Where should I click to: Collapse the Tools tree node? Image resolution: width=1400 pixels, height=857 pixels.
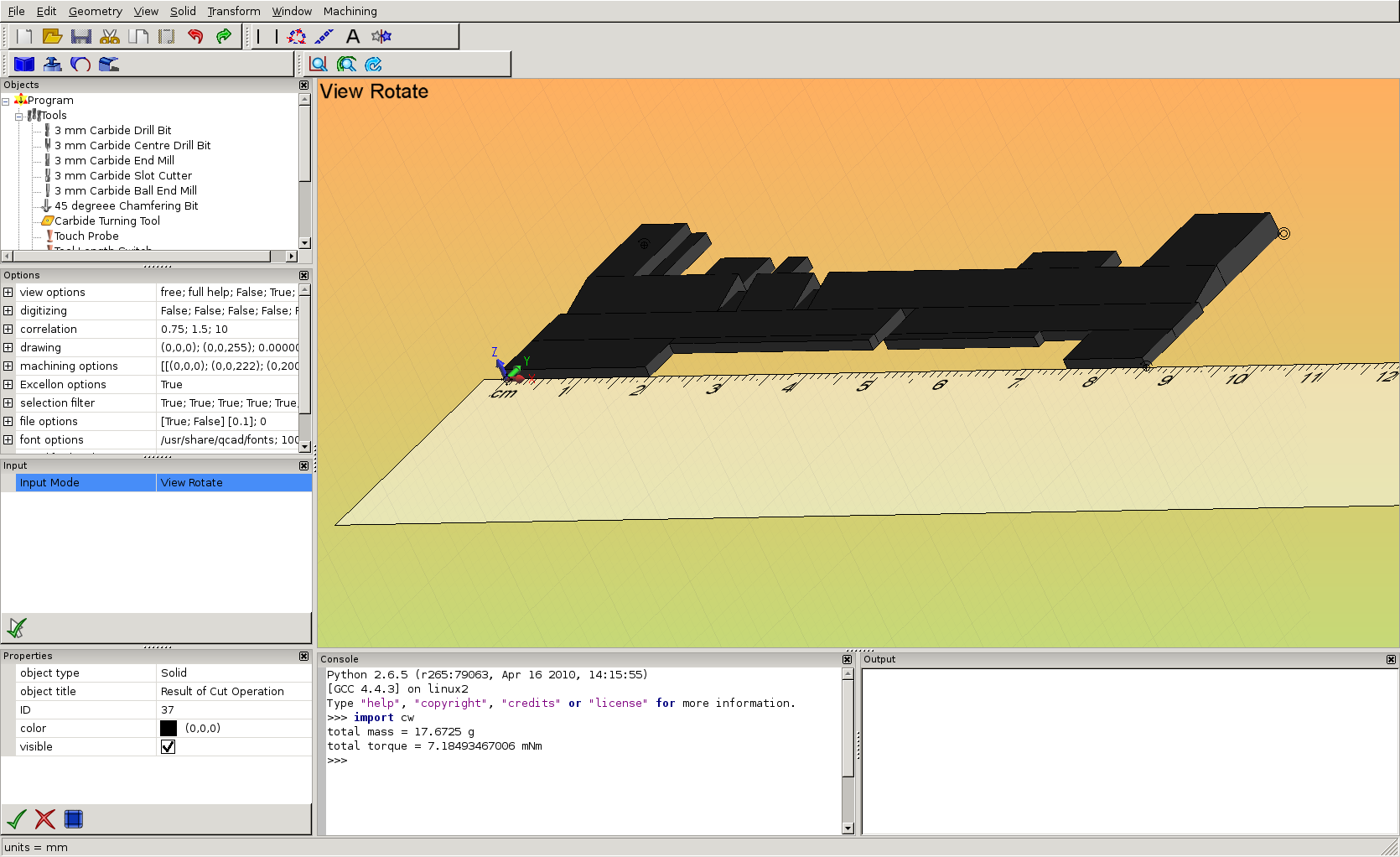point(18,116)
